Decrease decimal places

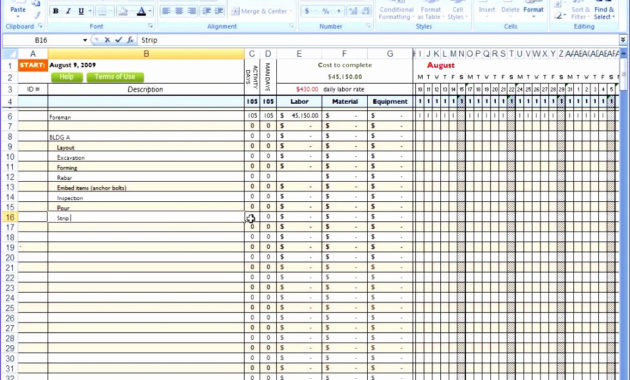click(366, 11)
